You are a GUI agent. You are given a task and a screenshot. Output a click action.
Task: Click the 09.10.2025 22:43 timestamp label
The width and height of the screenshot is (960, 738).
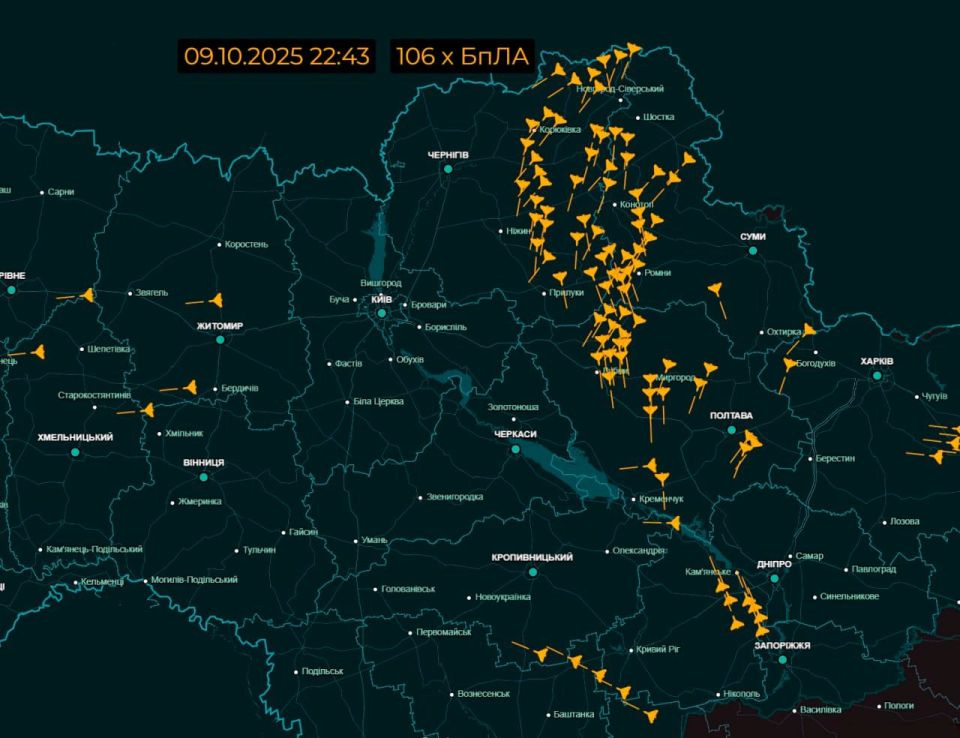click(276, 56)
